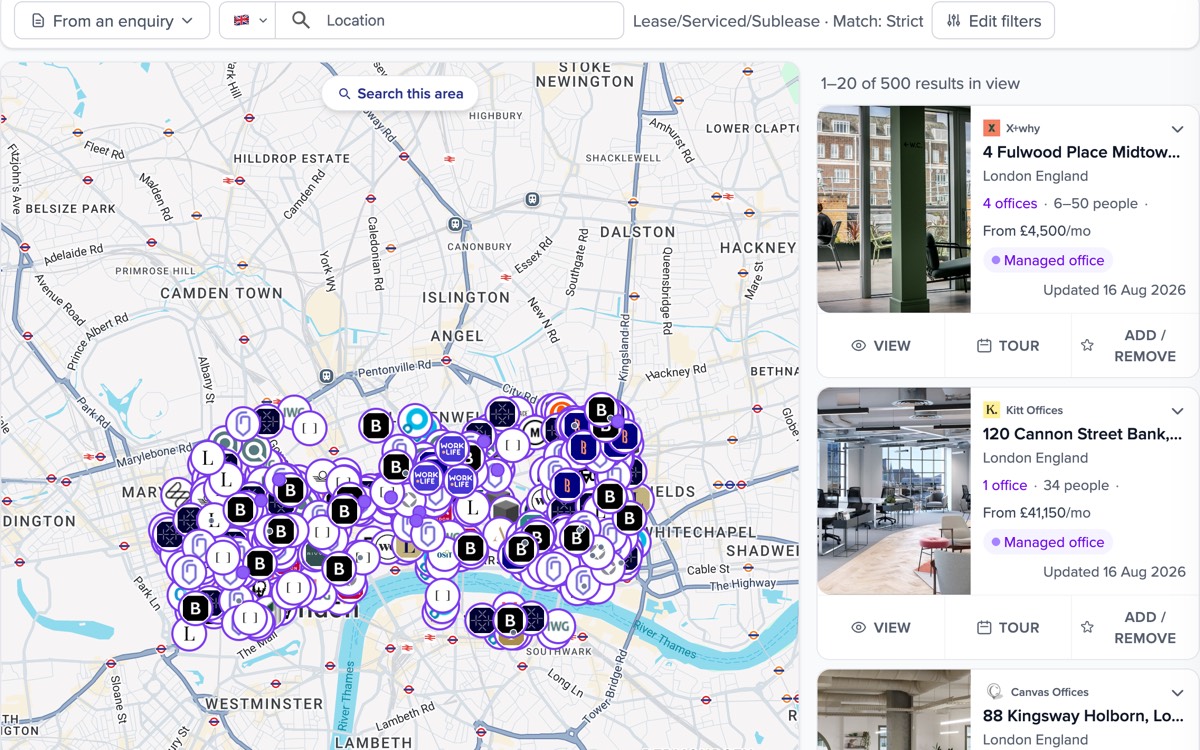Click the "CAMDEN TOWN" map label
The width and height of the screenshot is (1200, 750).
[222, 293]
